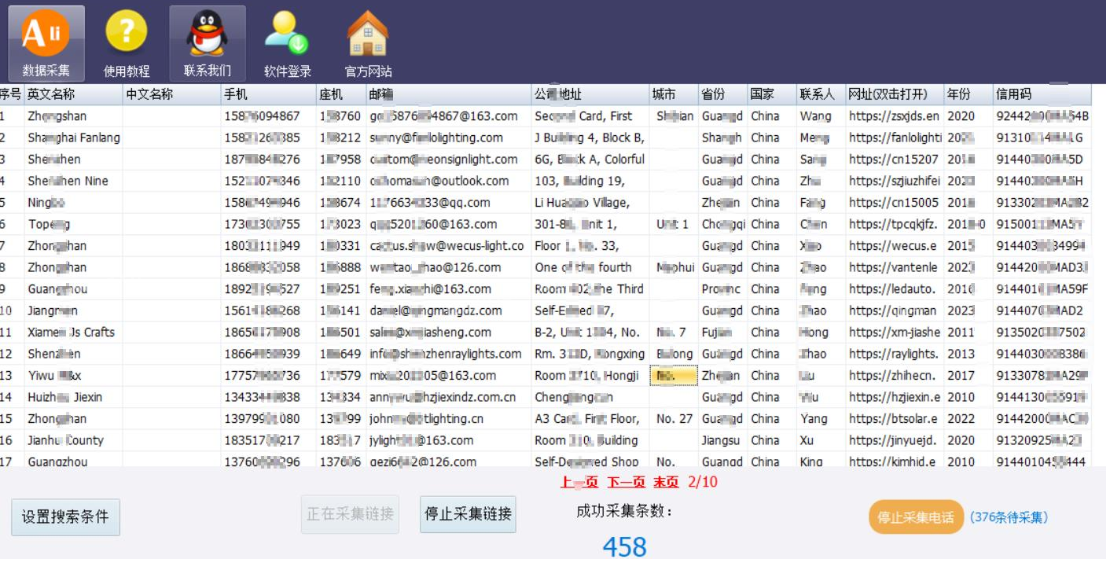
Task: Open the 使用教程 help icon
Action: [x=126, y=44]
